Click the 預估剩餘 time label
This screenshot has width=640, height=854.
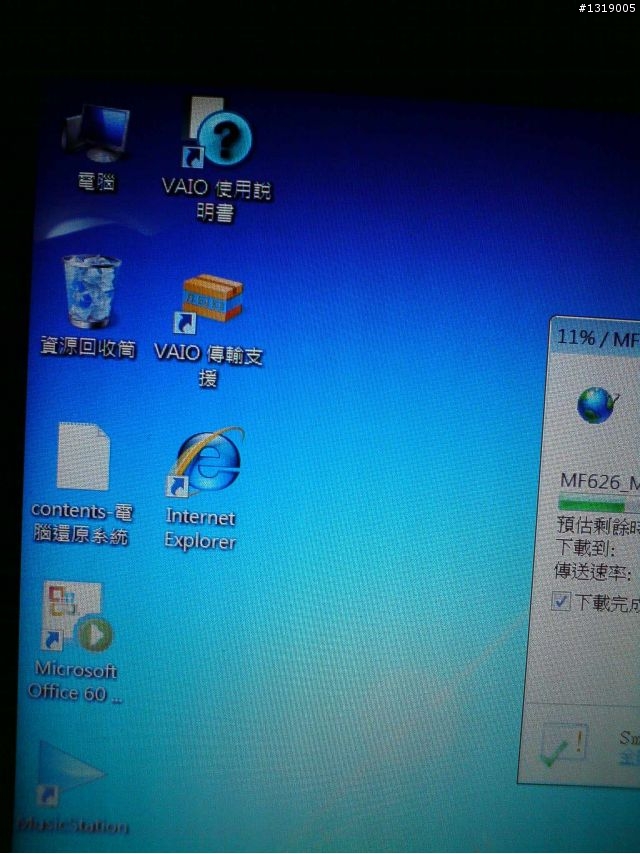click(x=598, y=525)
